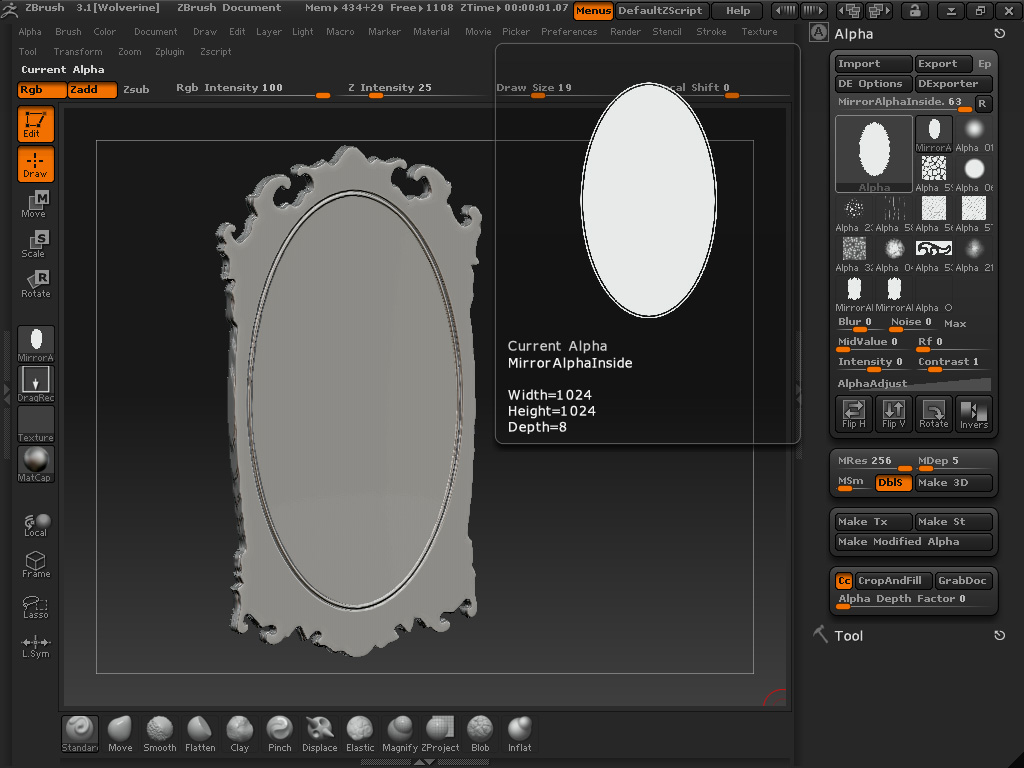The height and width of the screenshot is (768, 1024).
Task: Select the ZProject brush
Action: click(440, 733)
